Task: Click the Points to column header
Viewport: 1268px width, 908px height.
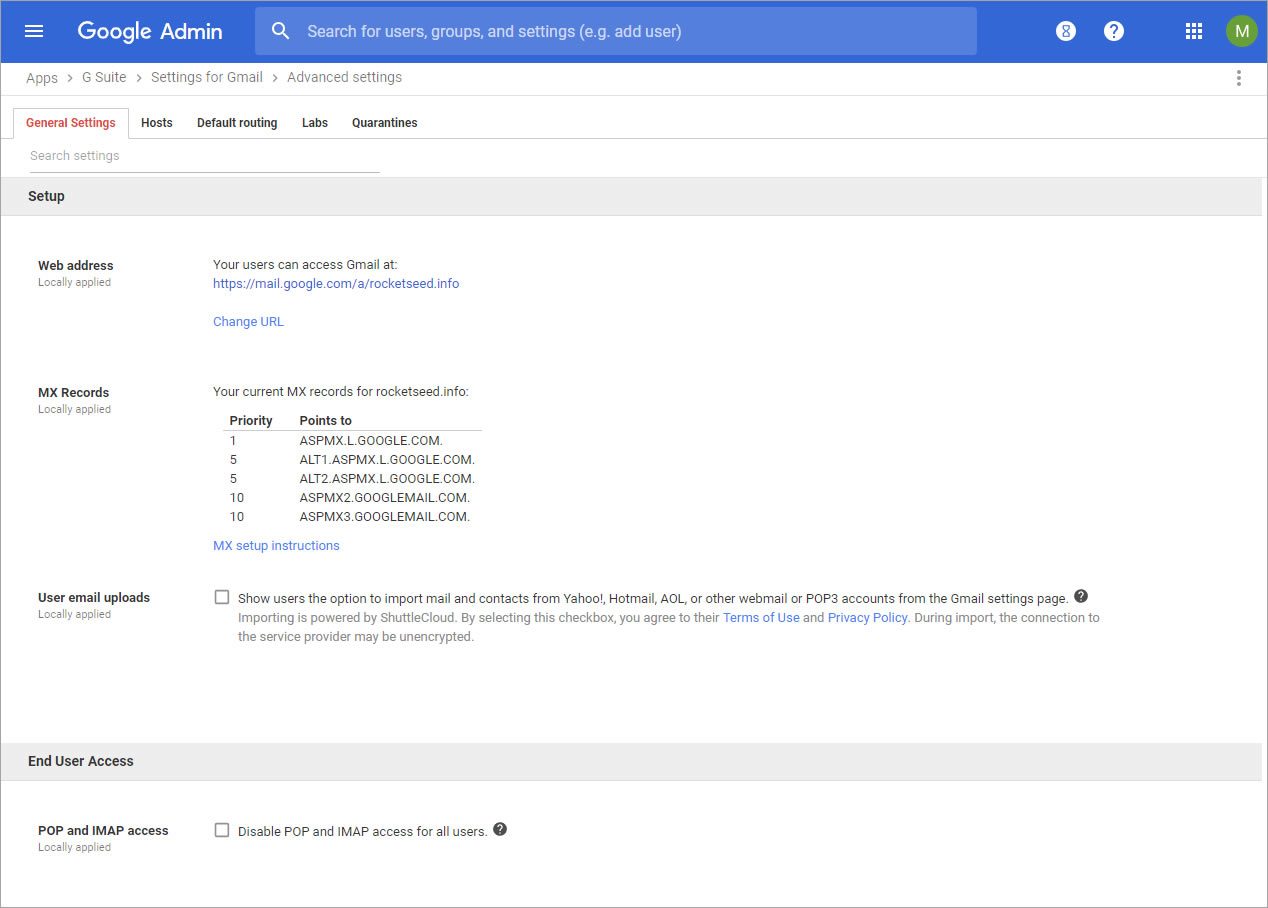Action: click(x=326, y=420)
